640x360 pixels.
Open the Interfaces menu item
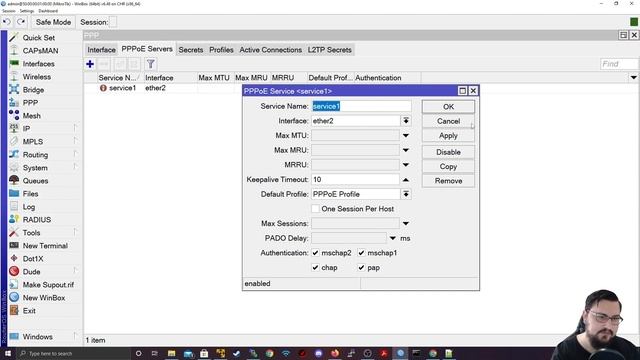(x=38, y=64)
